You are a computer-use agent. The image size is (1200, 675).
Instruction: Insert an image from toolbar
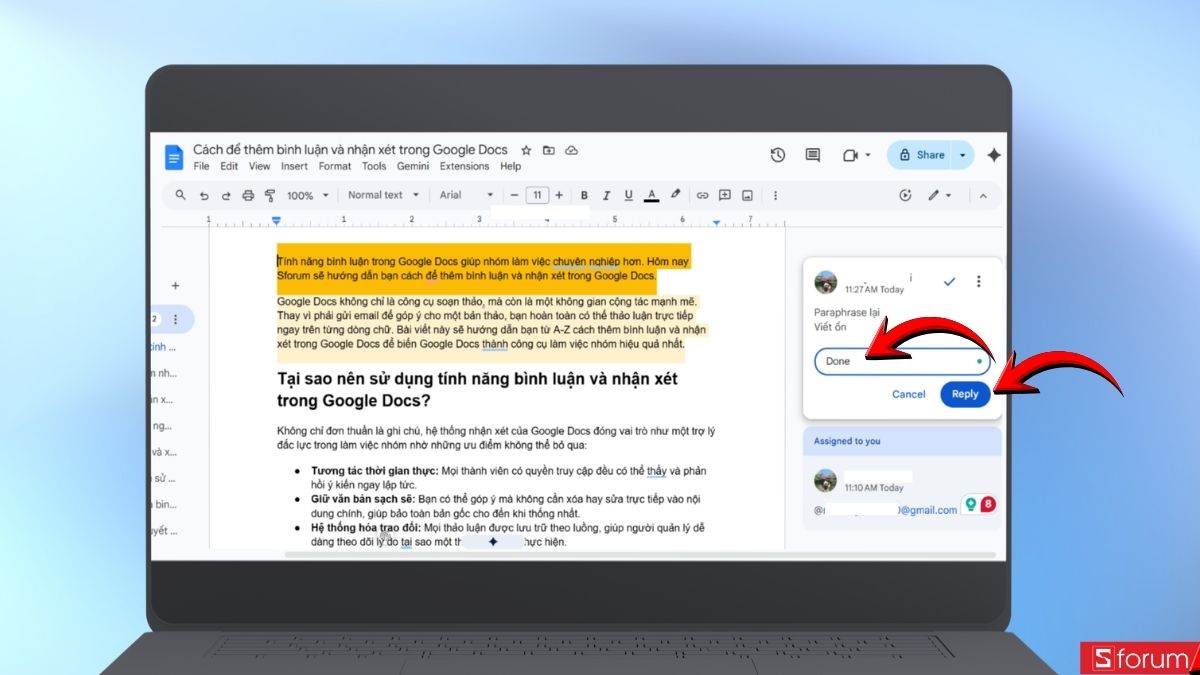[748, 195]
